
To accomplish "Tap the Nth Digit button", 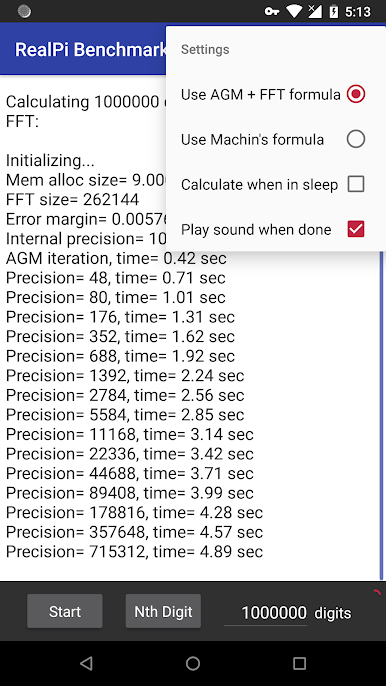I will pyautogui.click(x=163, y=611).
